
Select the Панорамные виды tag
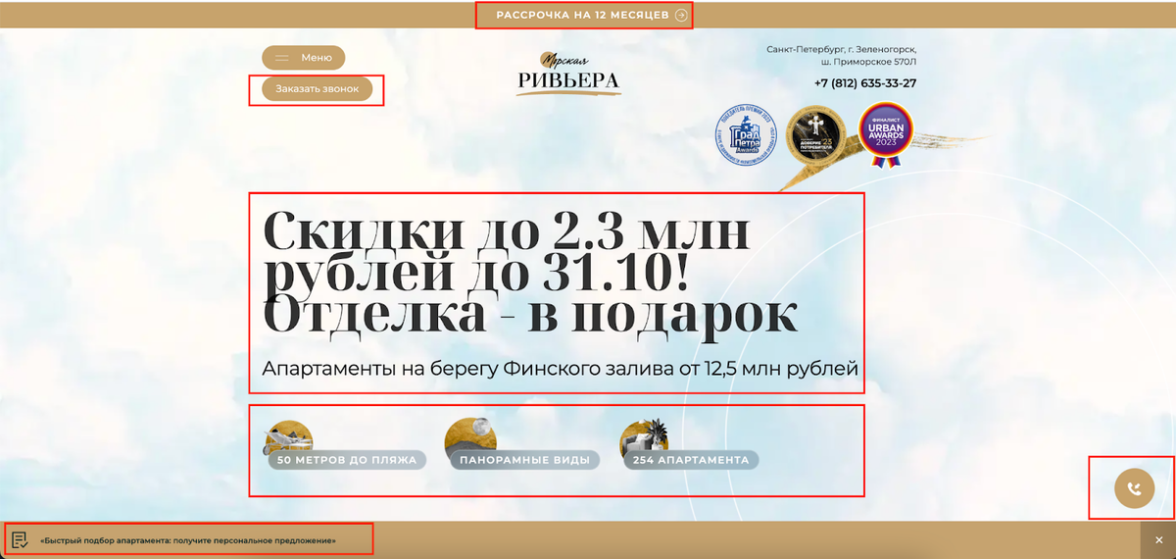click(524, 460)
